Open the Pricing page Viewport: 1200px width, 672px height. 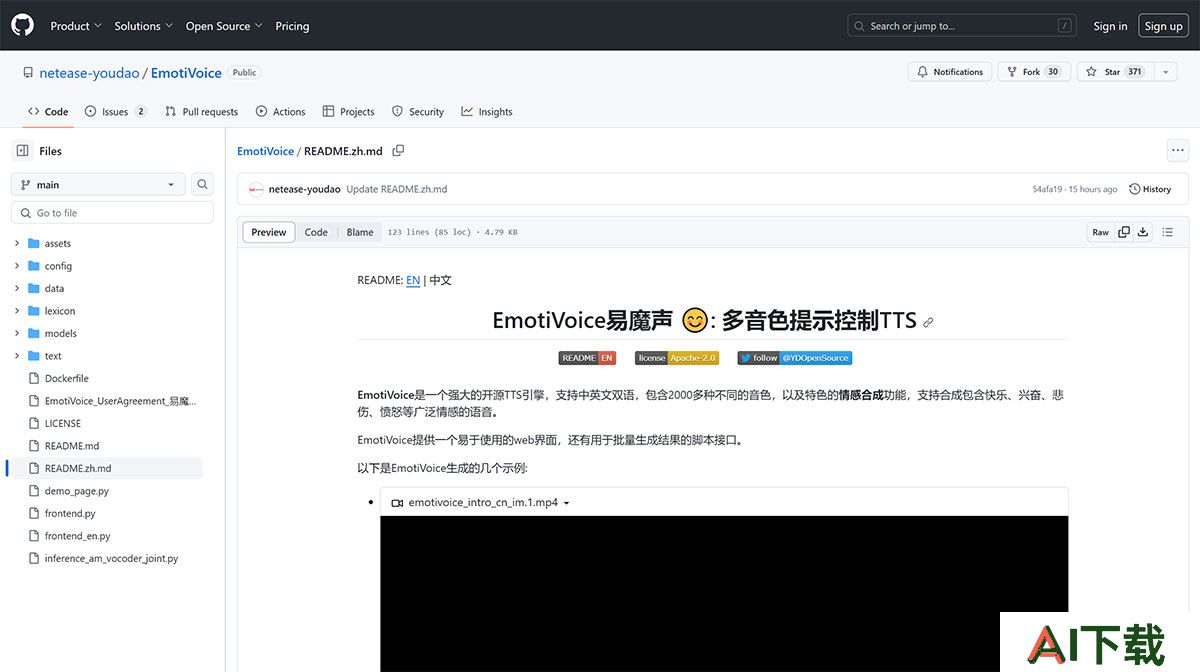[292, 26]
